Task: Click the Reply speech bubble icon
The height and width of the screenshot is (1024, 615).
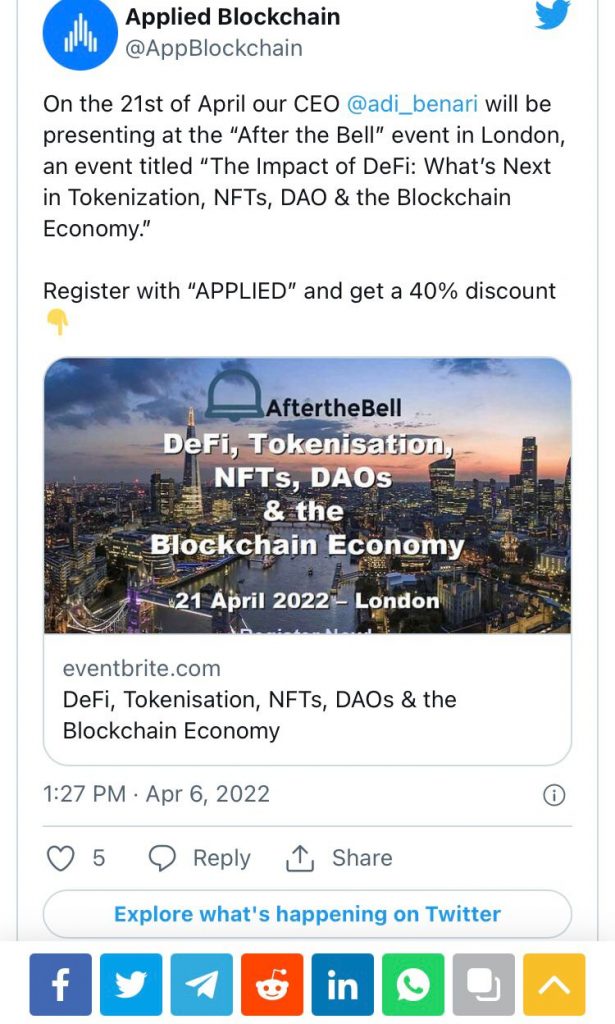Action: point(162,858)
